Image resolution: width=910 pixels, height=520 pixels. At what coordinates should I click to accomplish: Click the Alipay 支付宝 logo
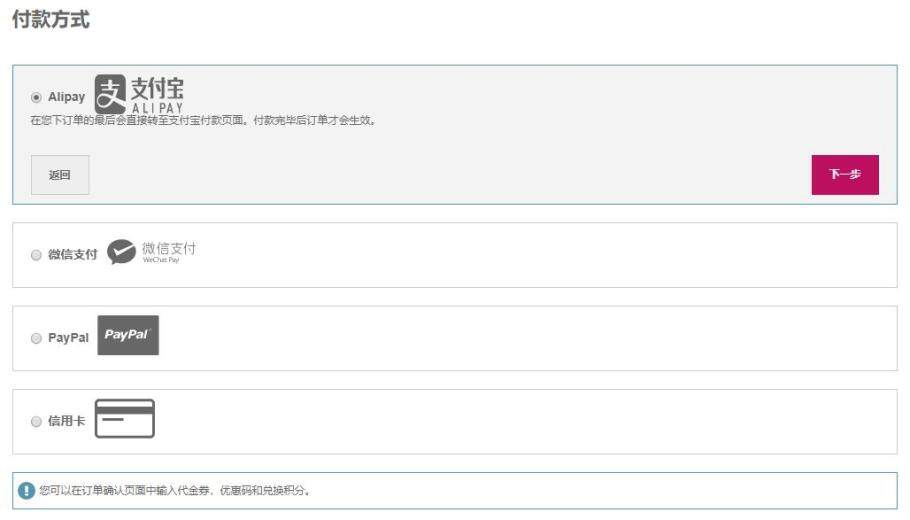pyautogui.click(x=139, y=94)
